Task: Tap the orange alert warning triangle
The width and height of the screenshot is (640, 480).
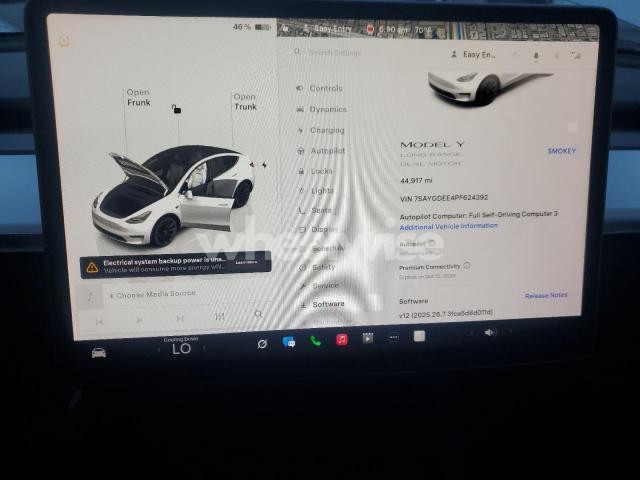Action: point(92,267)
